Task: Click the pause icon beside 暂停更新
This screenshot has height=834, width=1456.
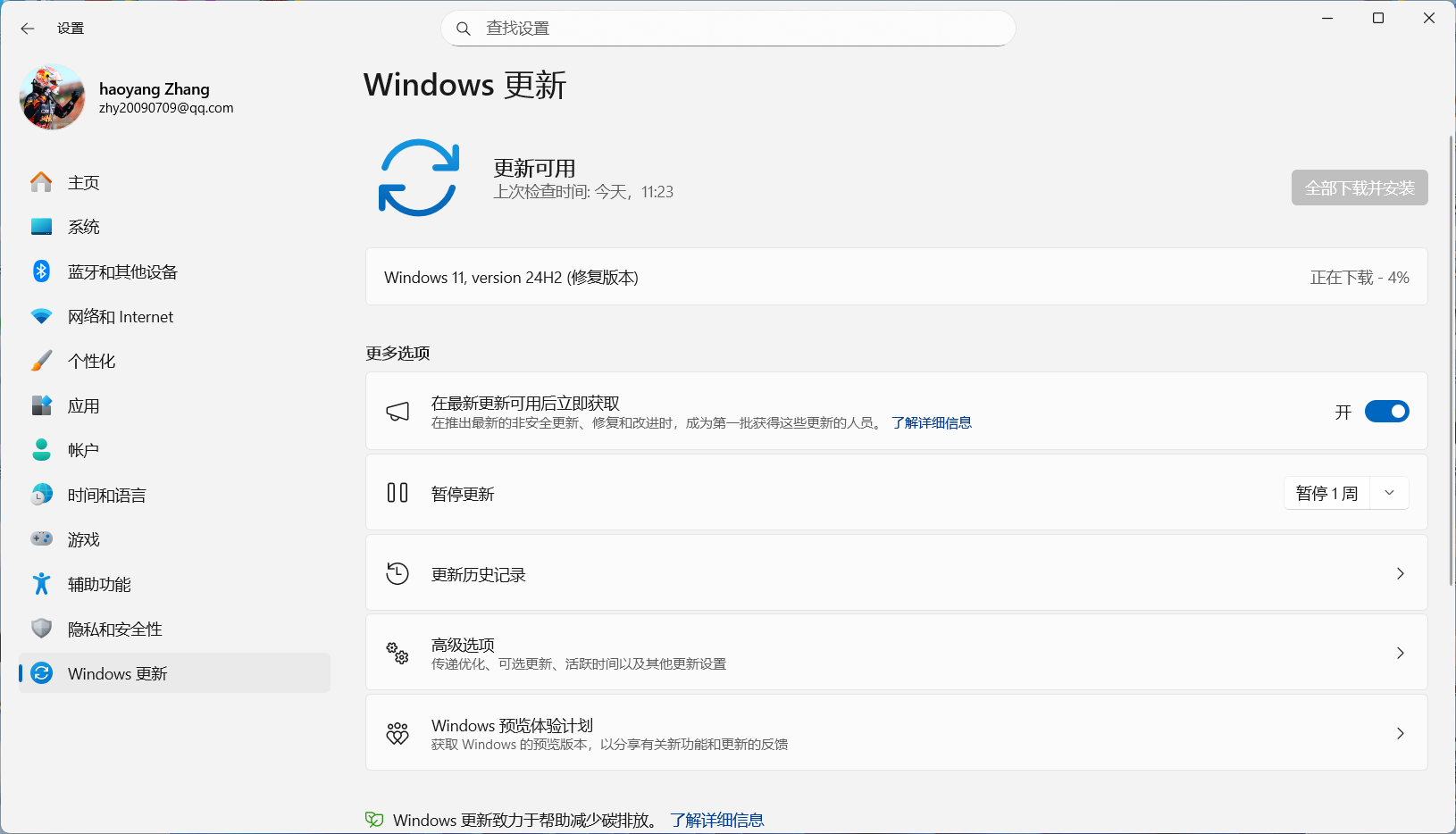Action: tap(397, 493)
